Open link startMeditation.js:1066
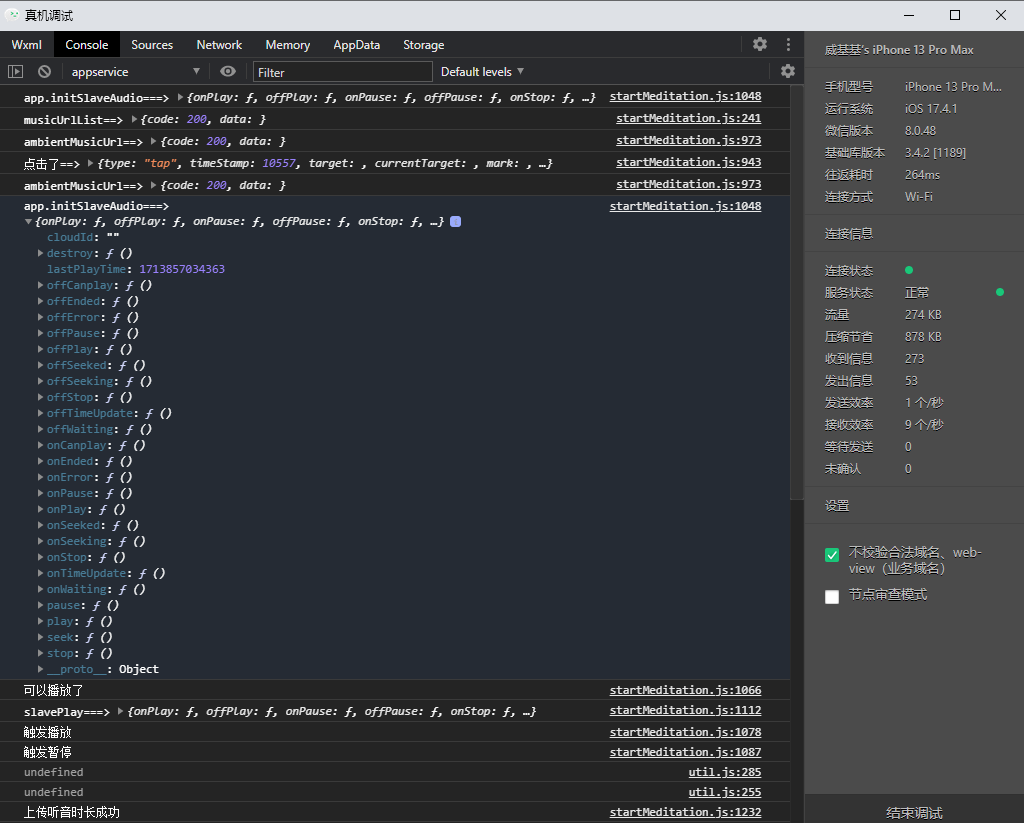1024x823 pixels. point(685,690)
